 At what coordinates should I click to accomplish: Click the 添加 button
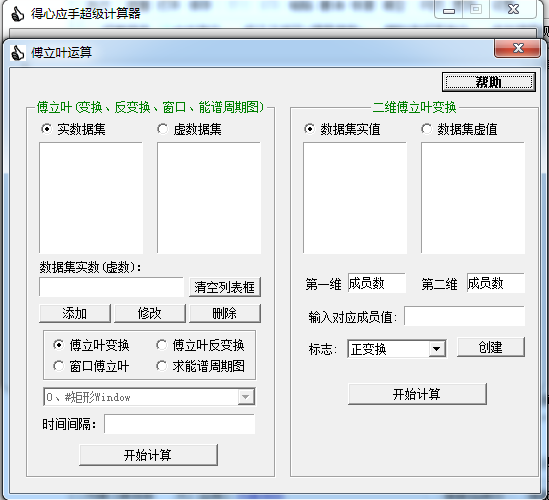75,313
